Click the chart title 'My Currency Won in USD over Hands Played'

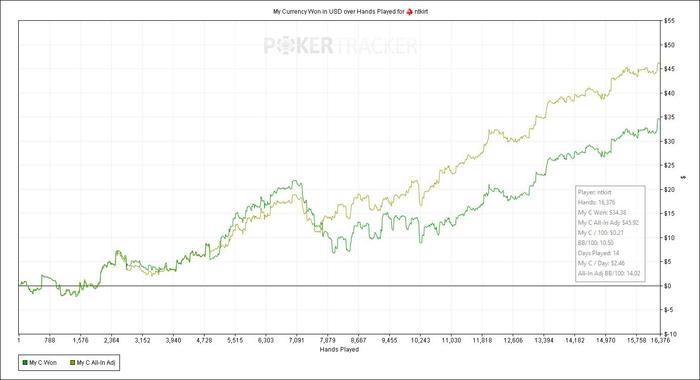334,12
